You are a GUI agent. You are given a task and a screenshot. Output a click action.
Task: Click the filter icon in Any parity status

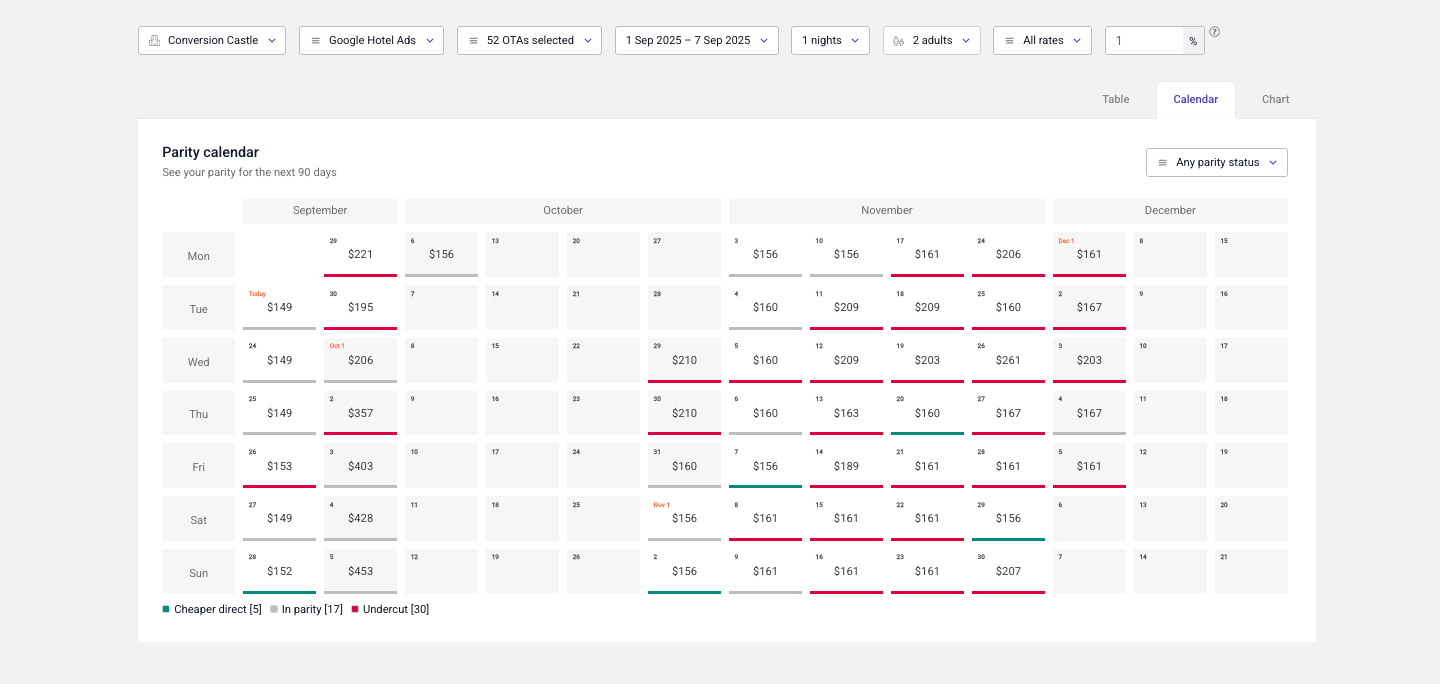click(x=1163, y=163)
